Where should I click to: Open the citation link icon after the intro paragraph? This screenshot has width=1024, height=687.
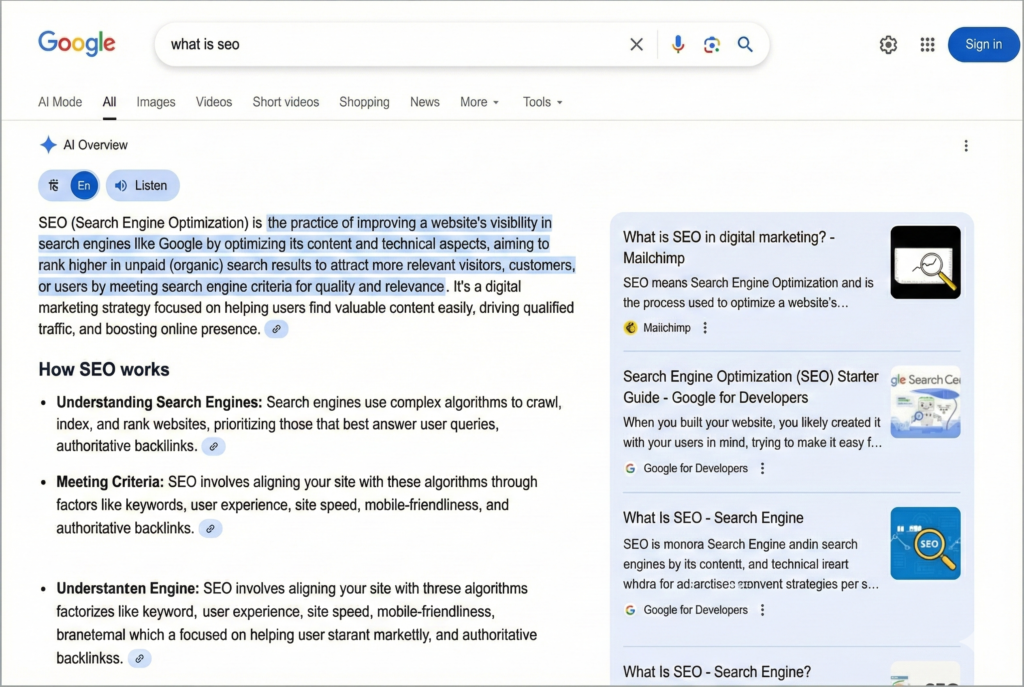[x=276, y=328]
